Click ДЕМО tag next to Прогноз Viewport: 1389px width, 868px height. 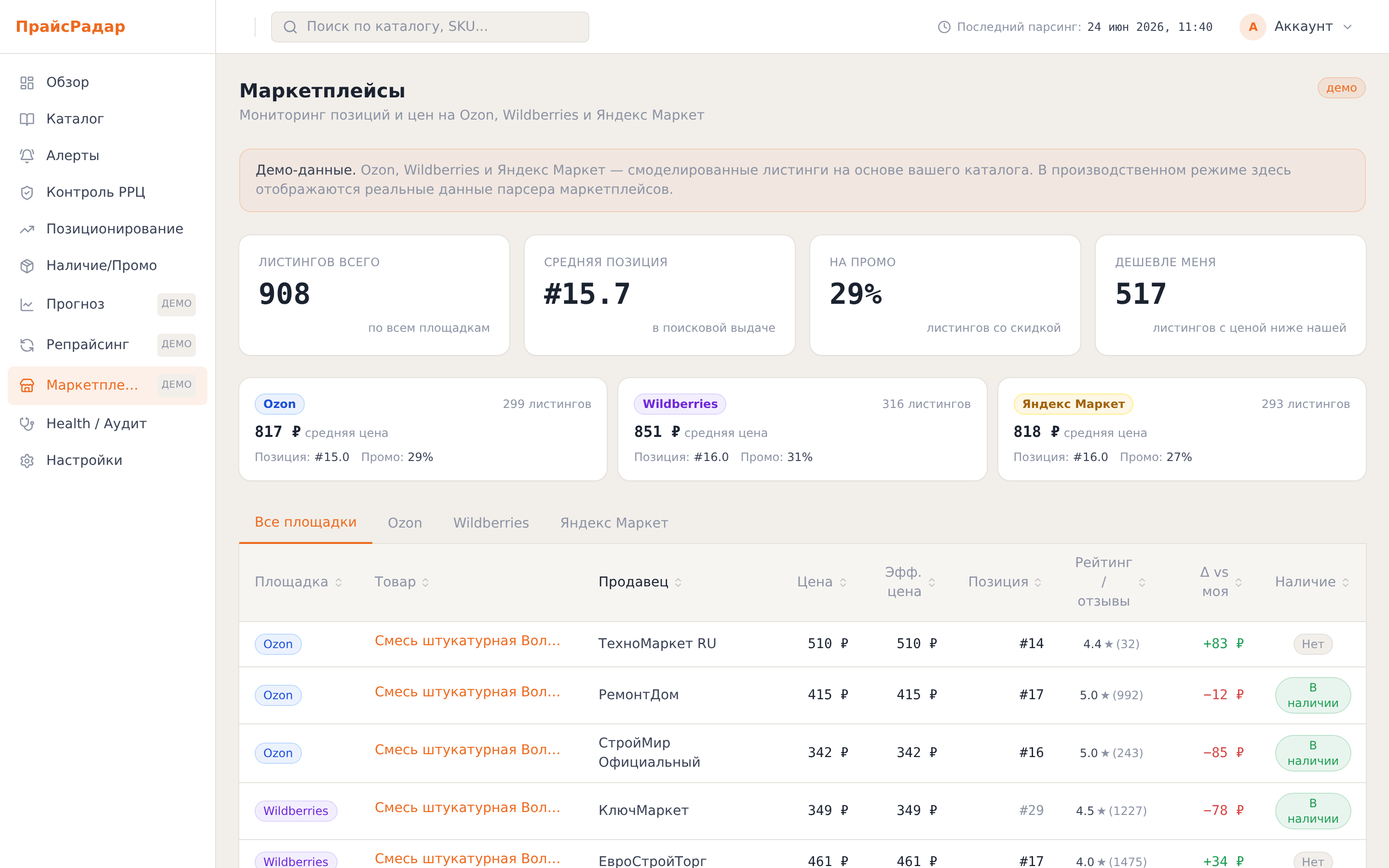tap(176, 304)
